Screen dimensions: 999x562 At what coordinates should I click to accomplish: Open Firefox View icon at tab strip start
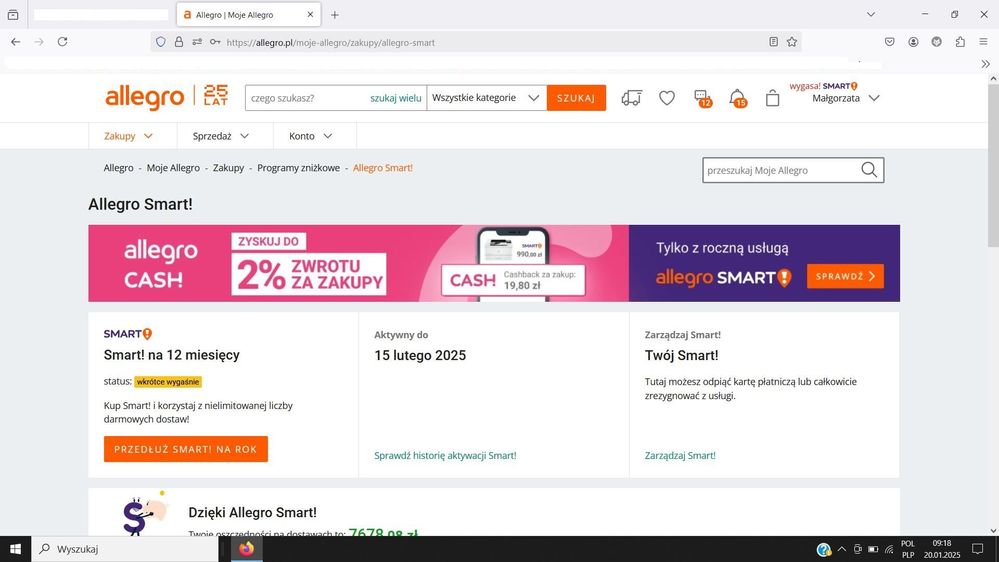click(x=13, y=15)
